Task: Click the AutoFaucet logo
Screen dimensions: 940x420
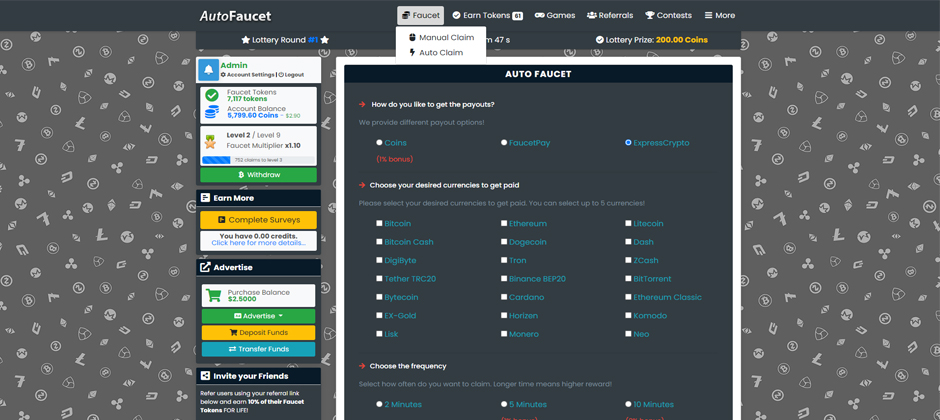Action: (x=235, y=16)
